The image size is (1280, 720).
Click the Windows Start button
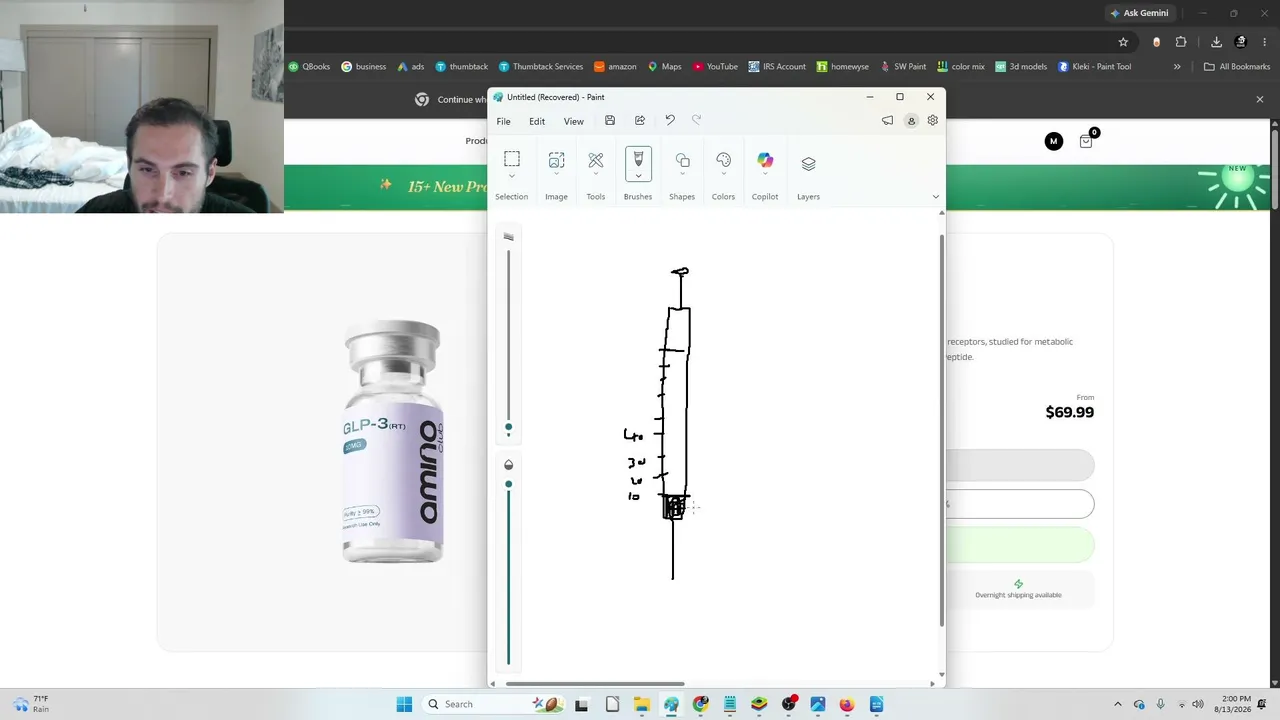click(404, 704)
